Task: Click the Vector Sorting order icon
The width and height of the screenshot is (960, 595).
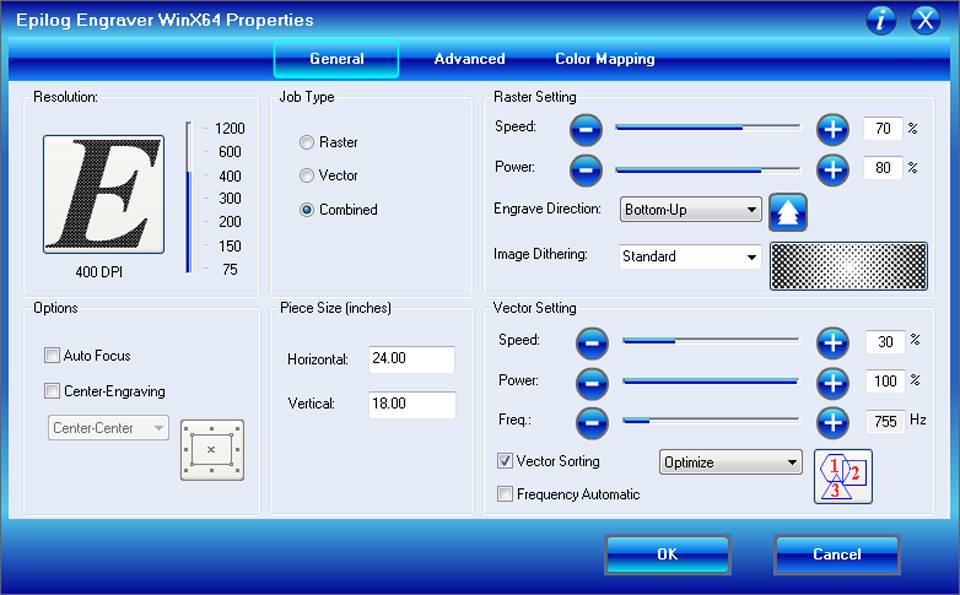Action: click(x=843, y=476)
